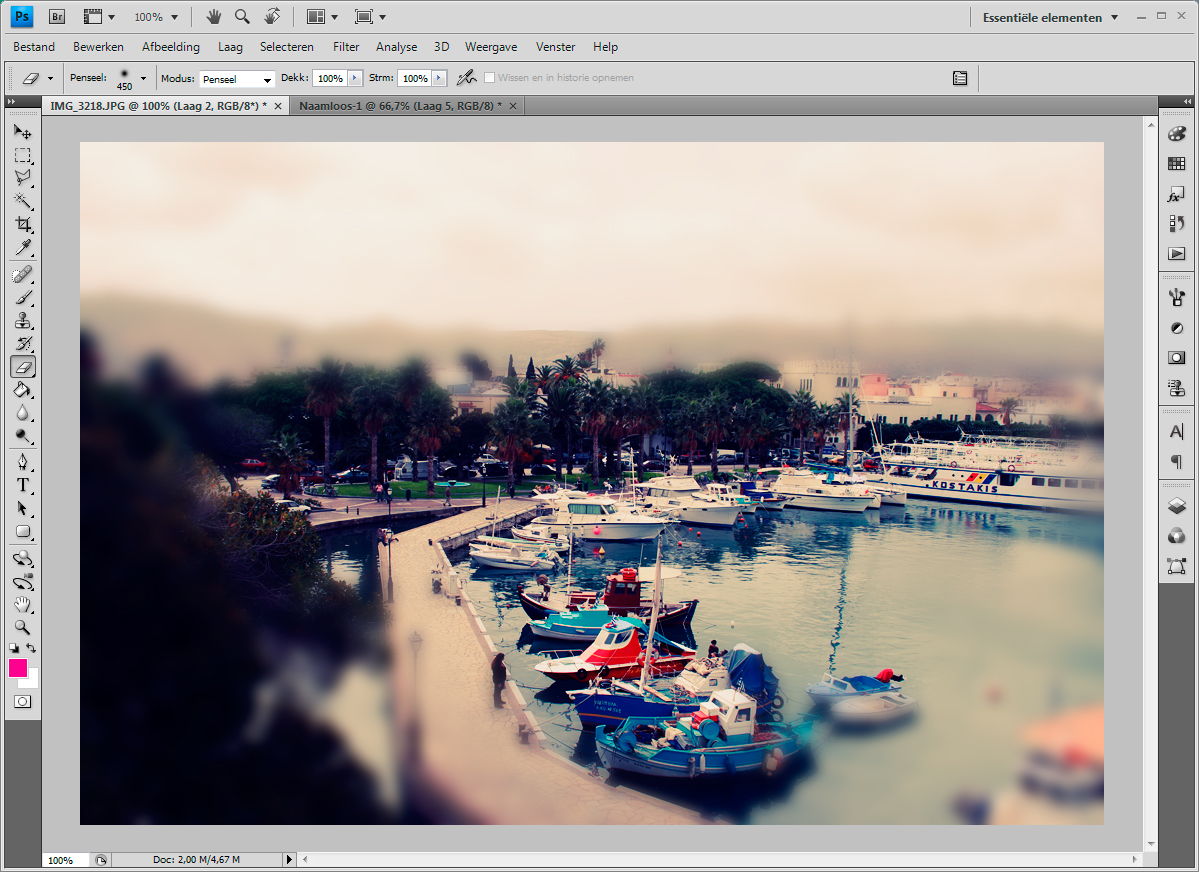The height and width of the screenshot is (872, 1199).
Task: Open the Clone Source panel
Action: (x=1177, y=388)
